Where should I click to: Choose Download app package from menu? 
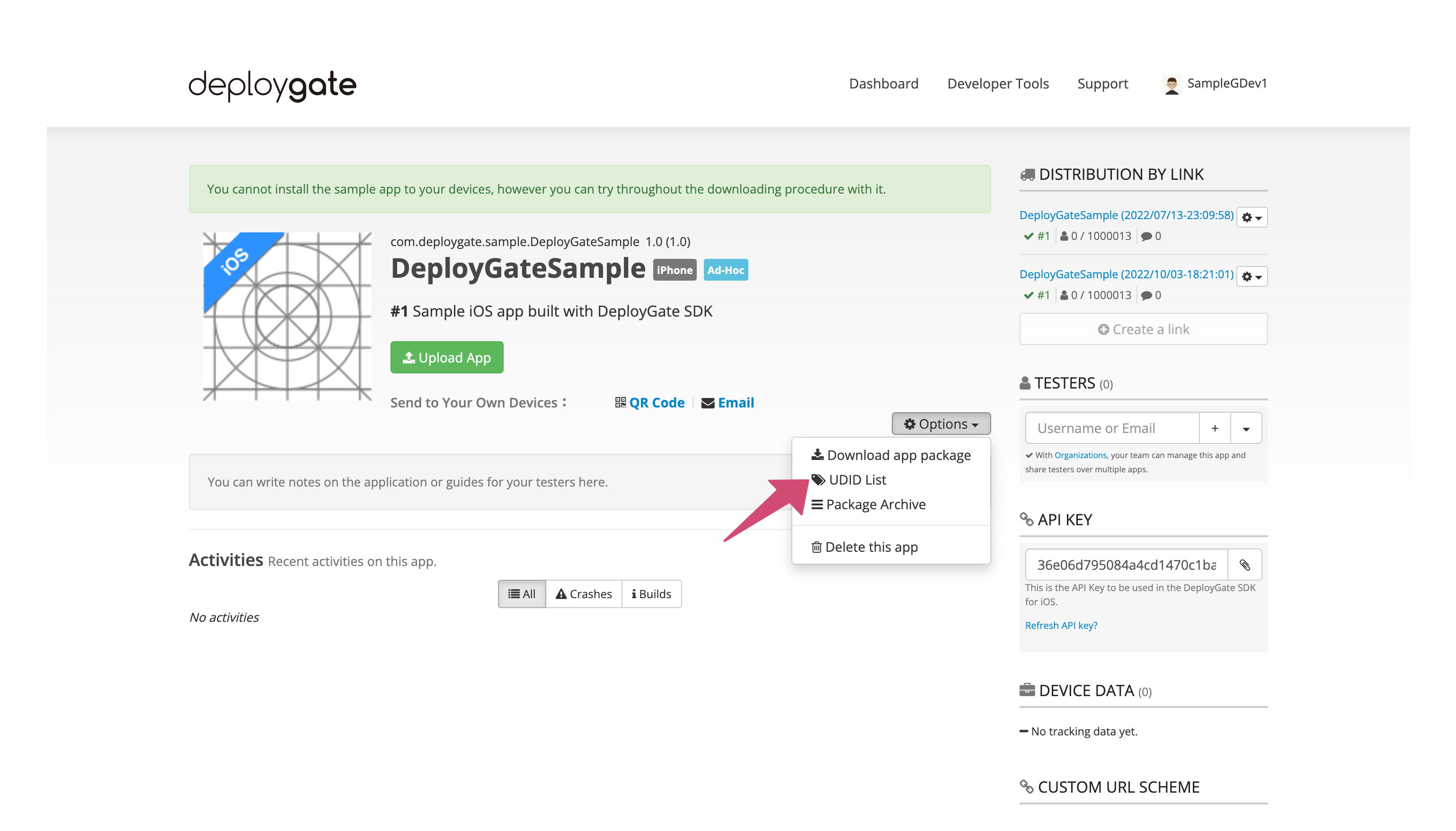pos(890,455)
